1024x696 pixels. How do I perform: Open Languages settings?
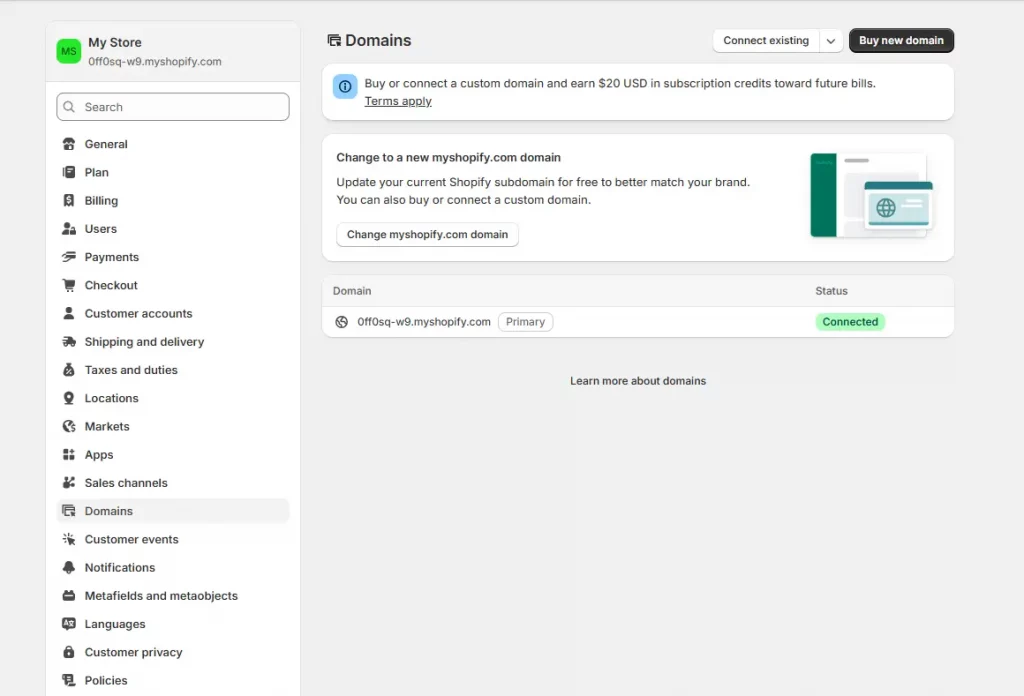pyautogui.click(x=173, y=624)
